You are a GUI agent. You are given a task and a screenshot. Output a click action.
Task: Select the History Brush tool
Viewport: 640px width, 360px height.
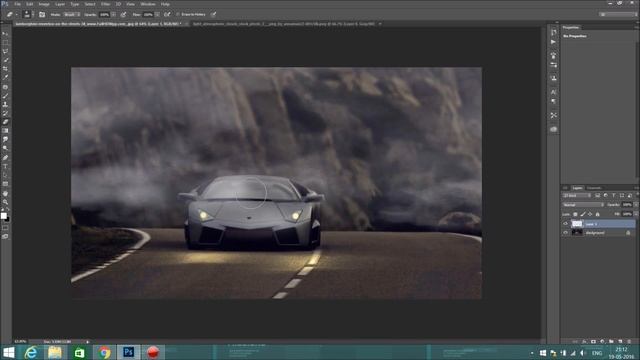point(5,113)
